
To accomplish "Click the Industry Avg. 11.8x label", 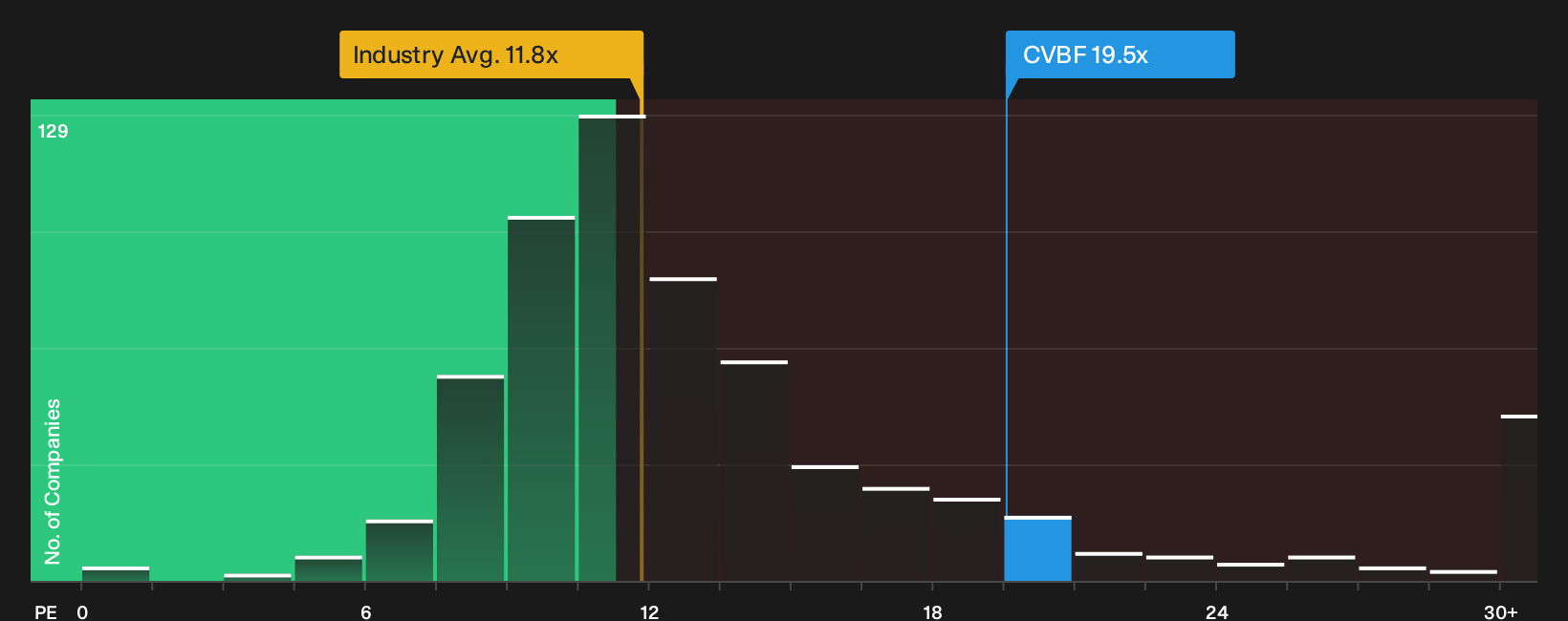I will [491, 54].
